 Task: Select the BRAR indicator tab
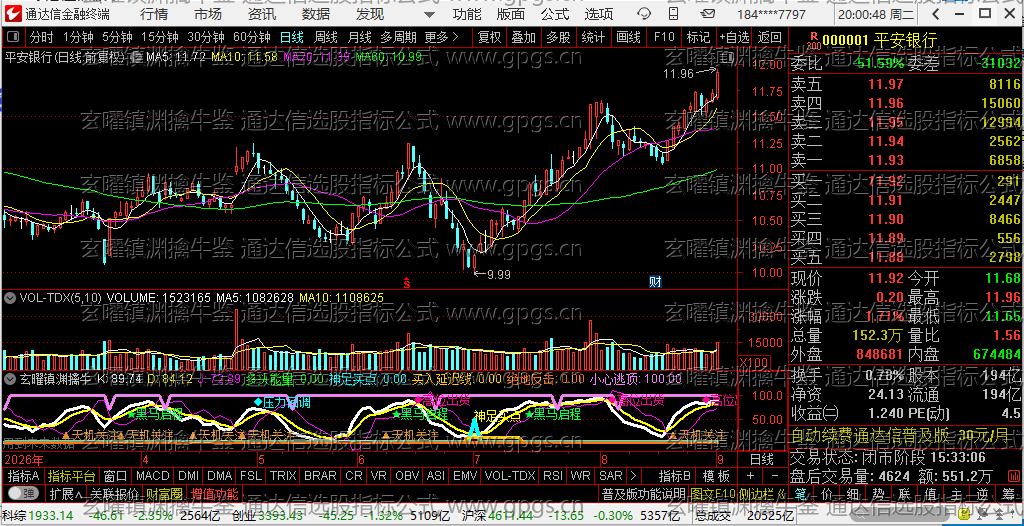click(x=321, y=476)
